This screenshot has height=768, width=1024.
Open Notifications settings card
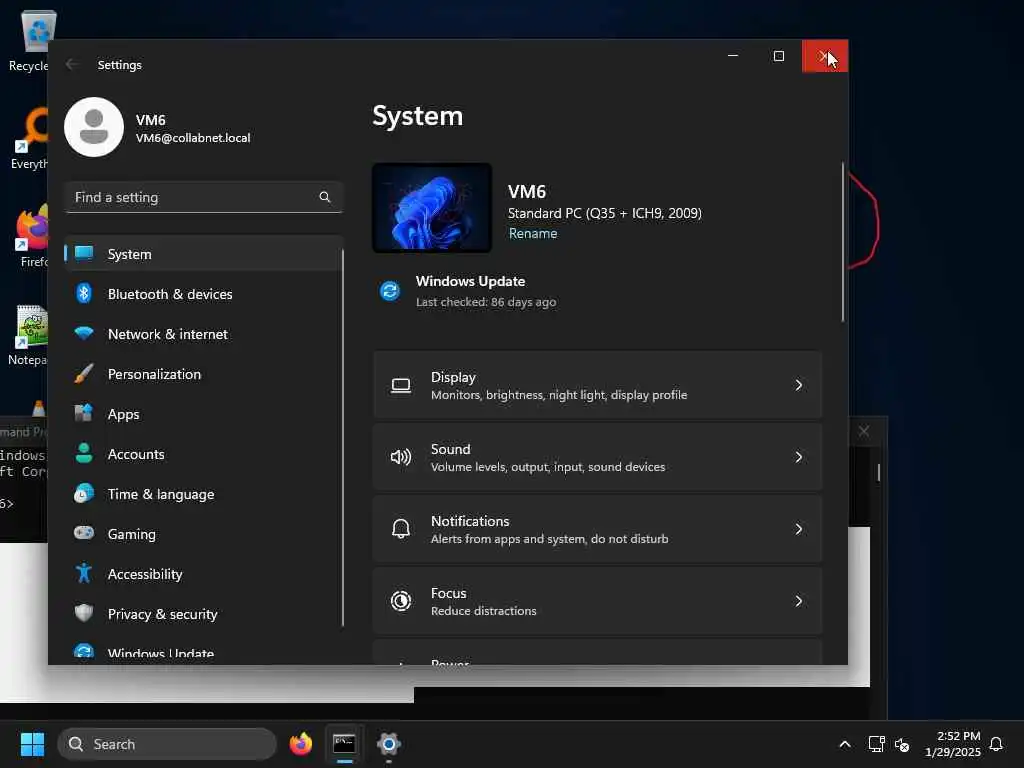tap(597, 529)
